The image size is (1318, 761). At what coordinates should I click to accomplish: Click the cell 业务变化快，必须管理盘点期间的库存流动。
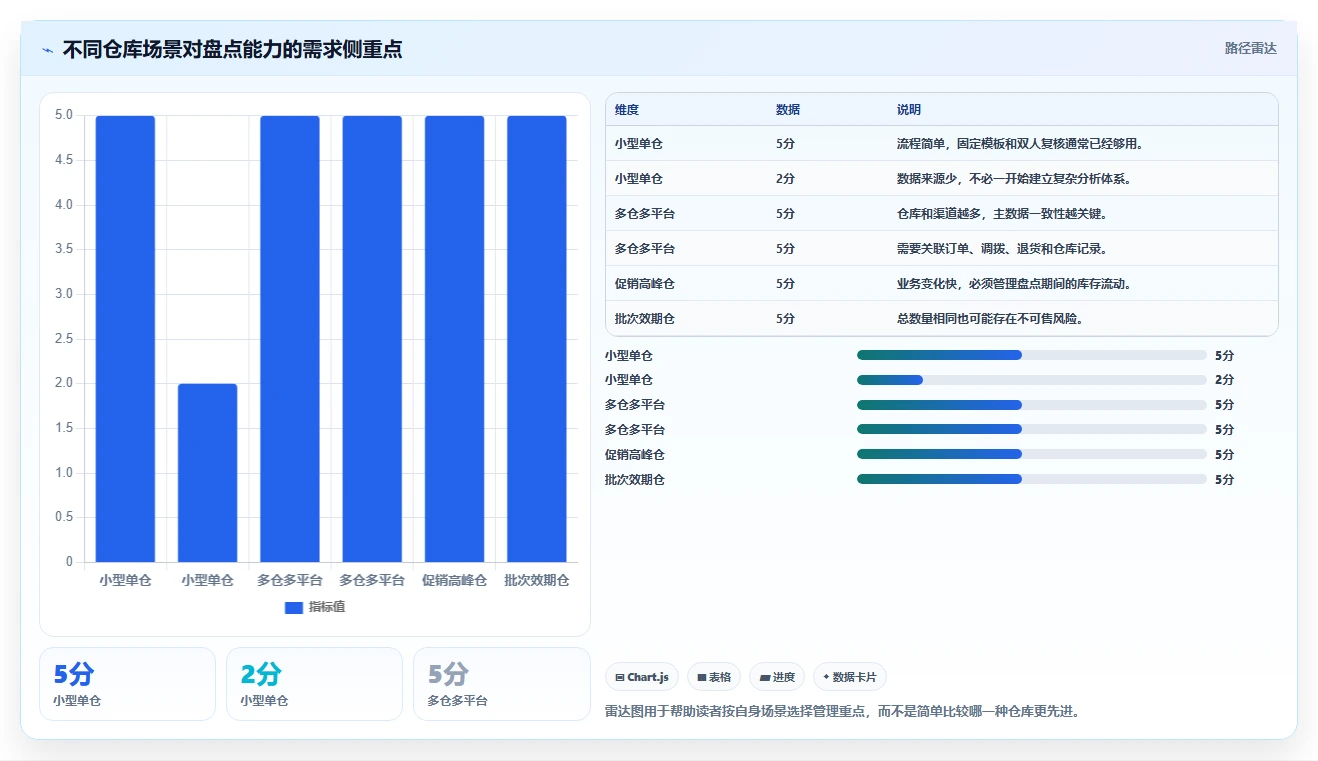1014,284
